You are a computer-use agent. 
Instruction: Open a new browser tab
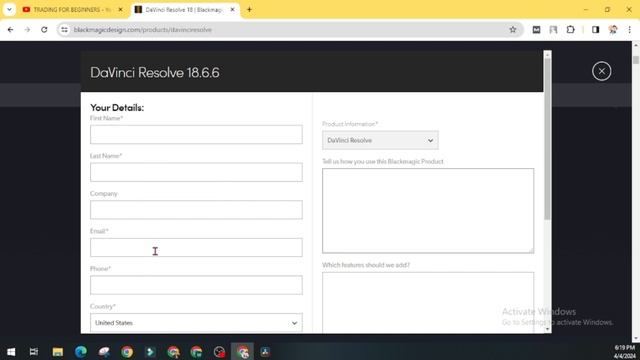(249, 9)
